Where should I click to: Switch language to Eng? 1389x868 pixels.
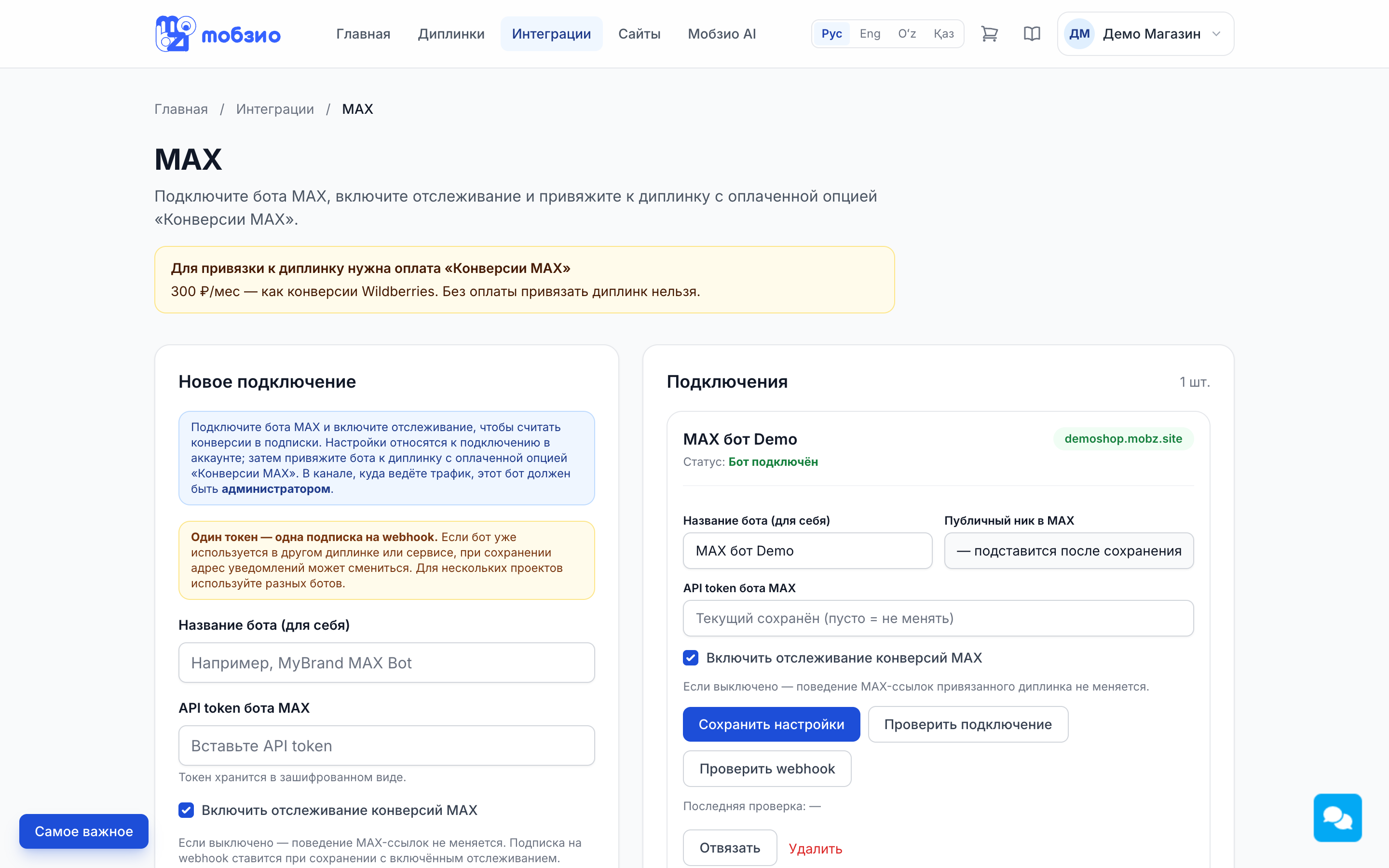pyautogui.click(x=870, y=34)
